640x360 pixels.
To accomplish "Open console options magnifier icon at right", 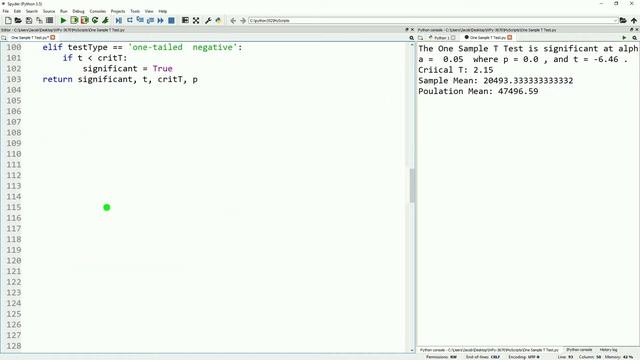I will click(634, 38).
